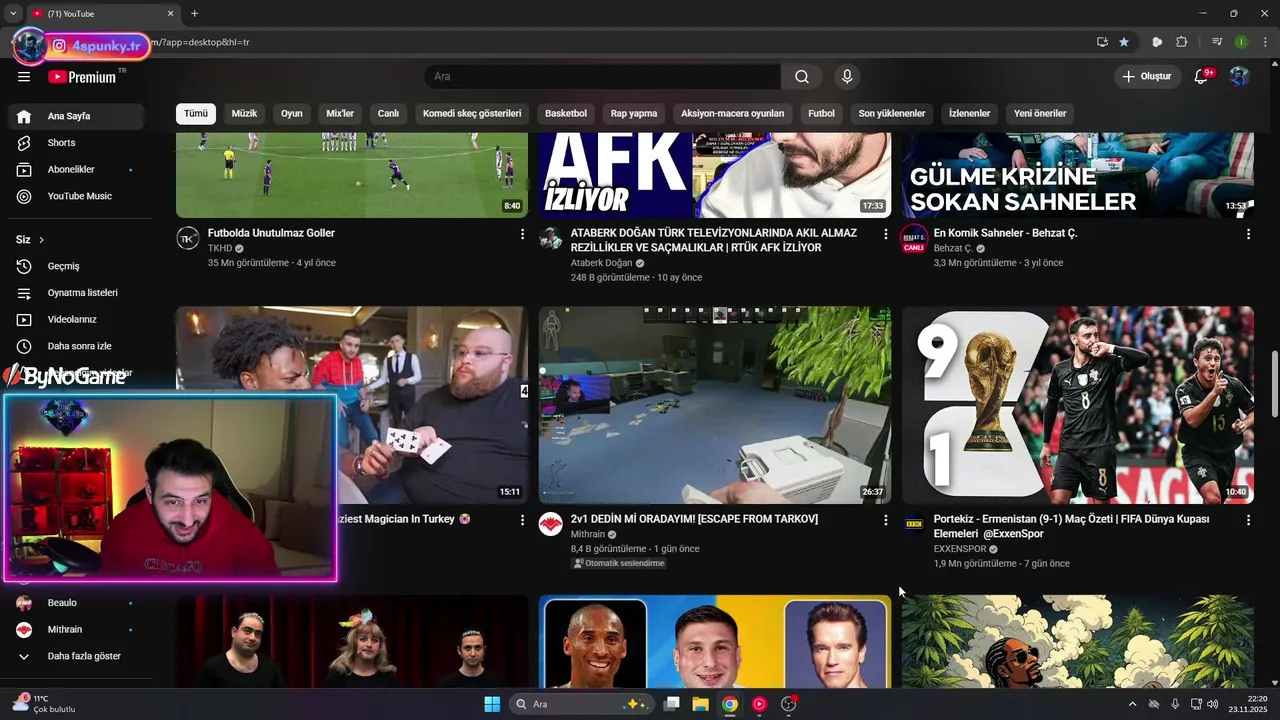
Task: Open the 2v1 DEDİN Mİ ORADAYIM thumbnail
Action: [715, 405]
